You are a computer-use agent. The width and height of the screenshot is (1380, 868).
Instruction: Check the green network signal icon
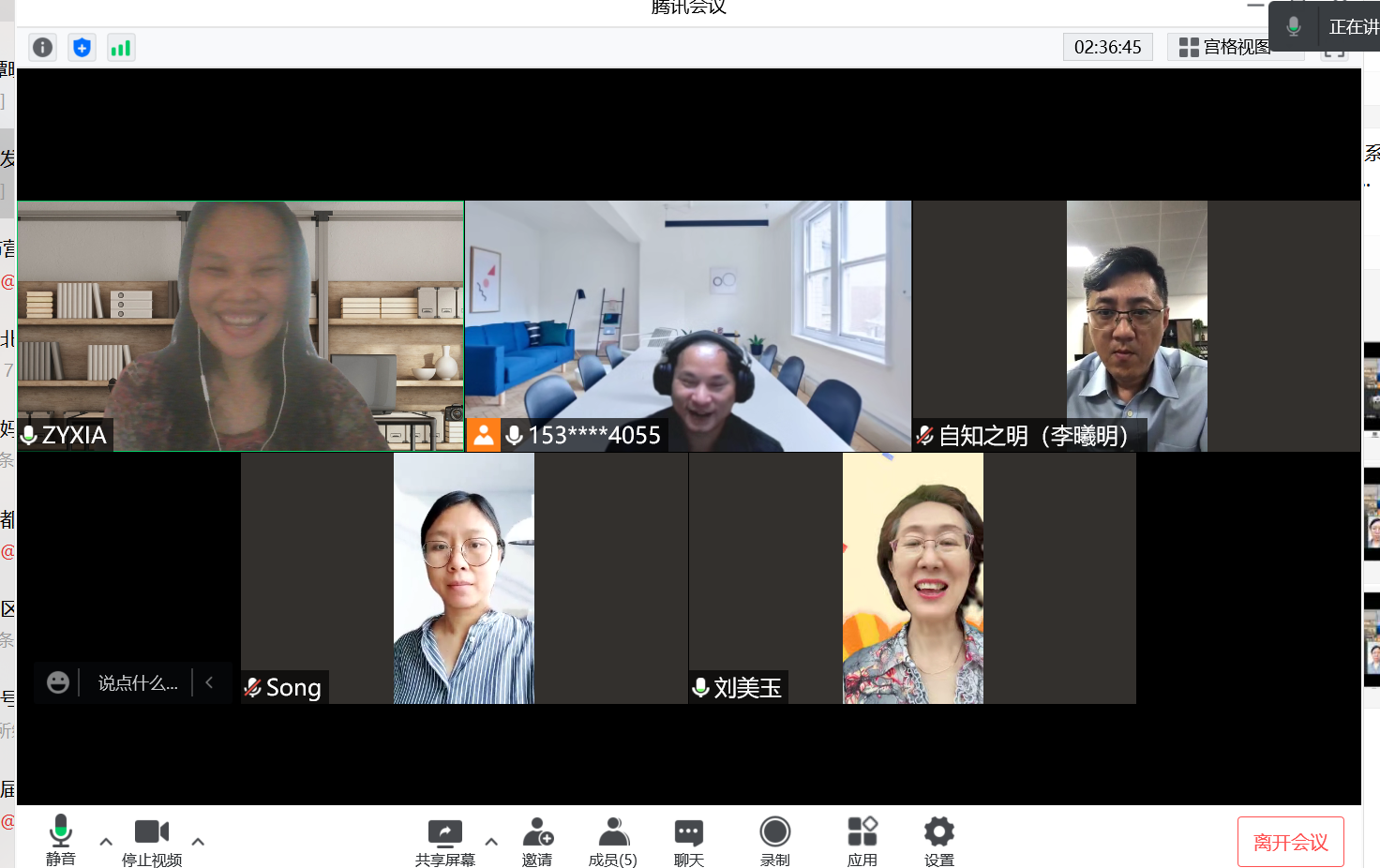coord(120,47)
